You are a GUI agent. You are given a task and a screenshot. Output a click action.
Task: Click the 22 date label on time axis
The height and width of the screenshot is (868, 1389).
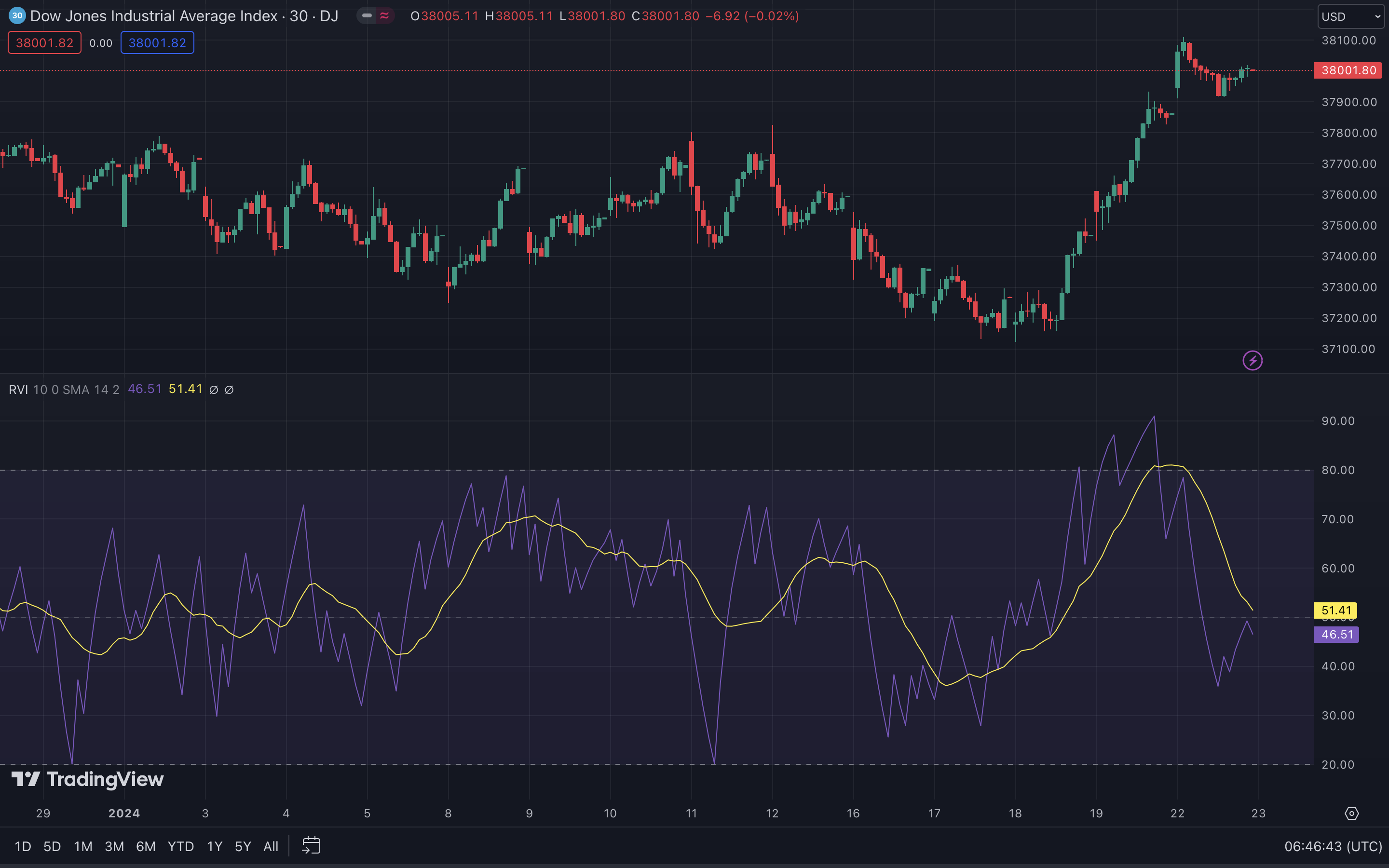[1177, 814]
